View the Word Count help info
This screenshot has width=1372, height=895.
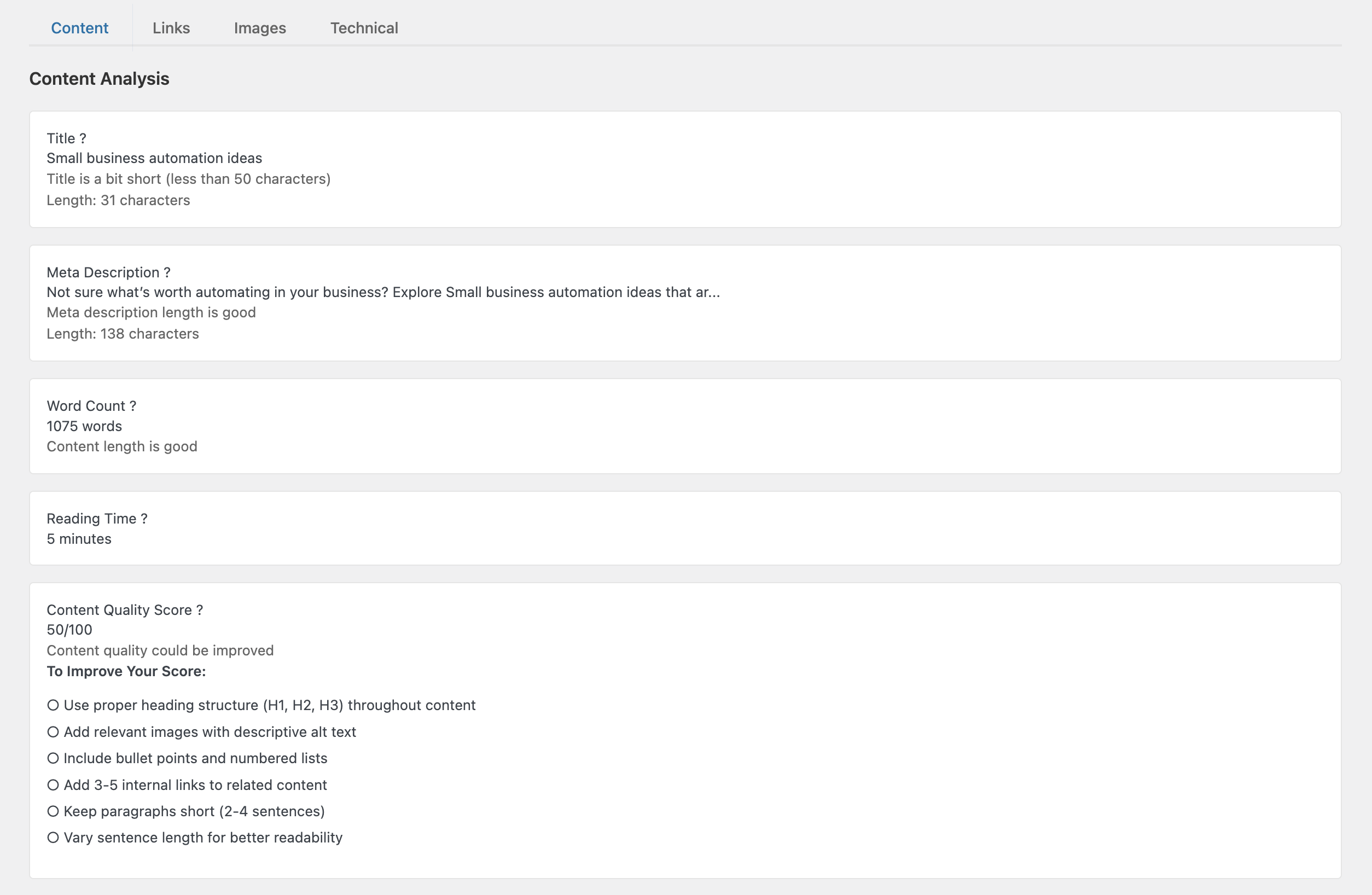(132, 406)
